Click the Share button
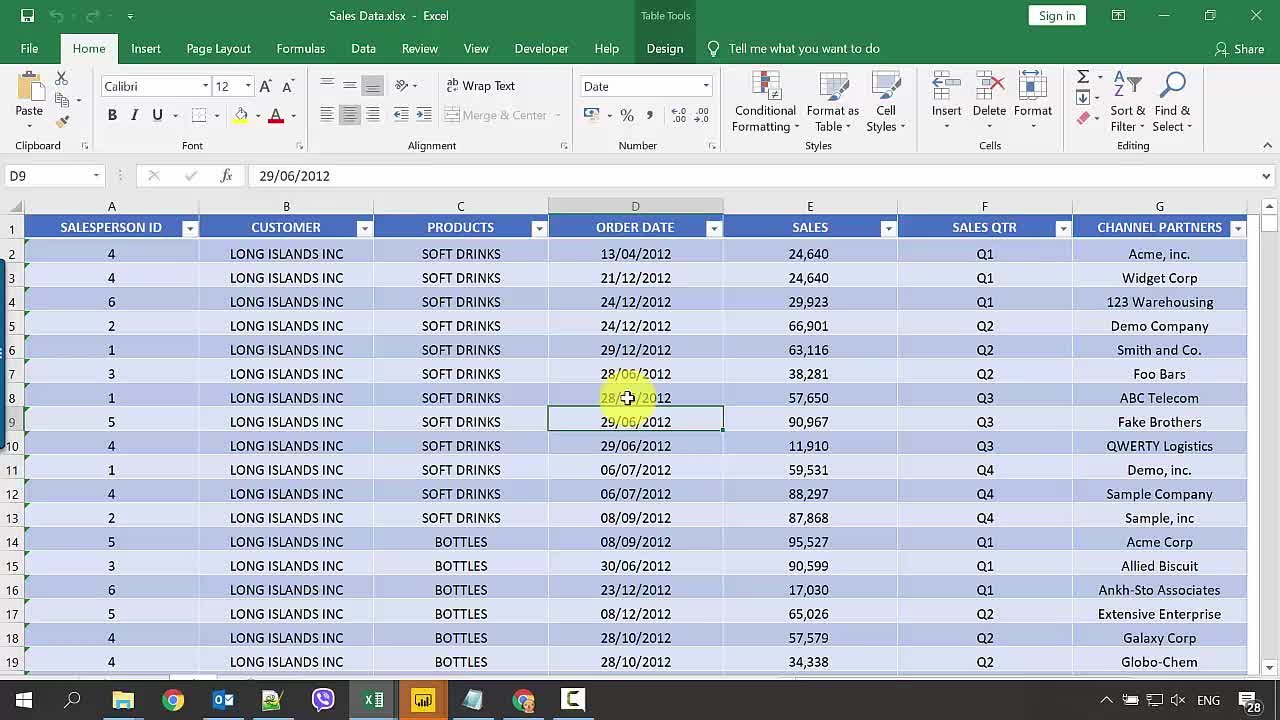The width and height of the screenshot is (1280, 720). [x=1239, y=48]
